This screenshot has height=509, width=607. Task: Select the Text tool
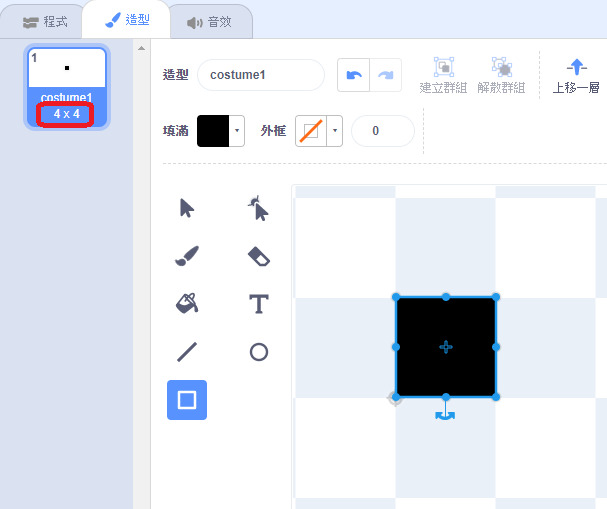(259, 303)
